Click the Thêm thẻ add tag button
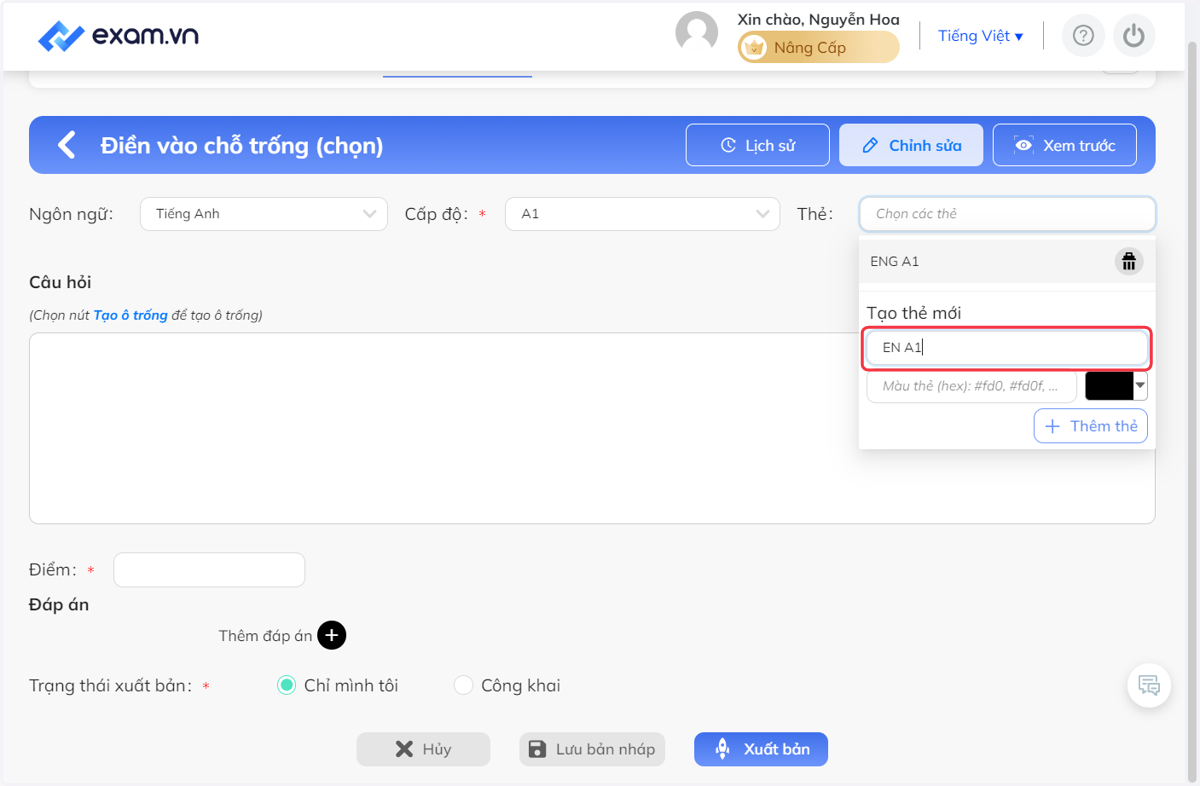The image size is (1200, 786). [1090, 426]
